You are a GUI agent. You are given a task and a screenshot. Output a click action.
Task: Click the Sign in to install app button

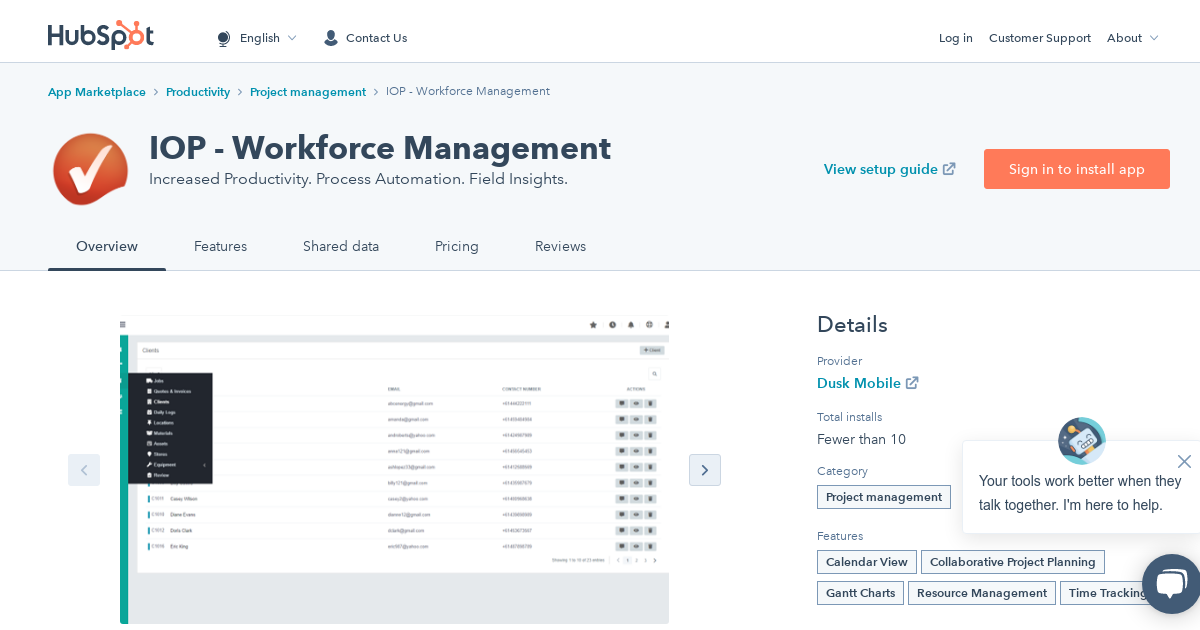1077,169
